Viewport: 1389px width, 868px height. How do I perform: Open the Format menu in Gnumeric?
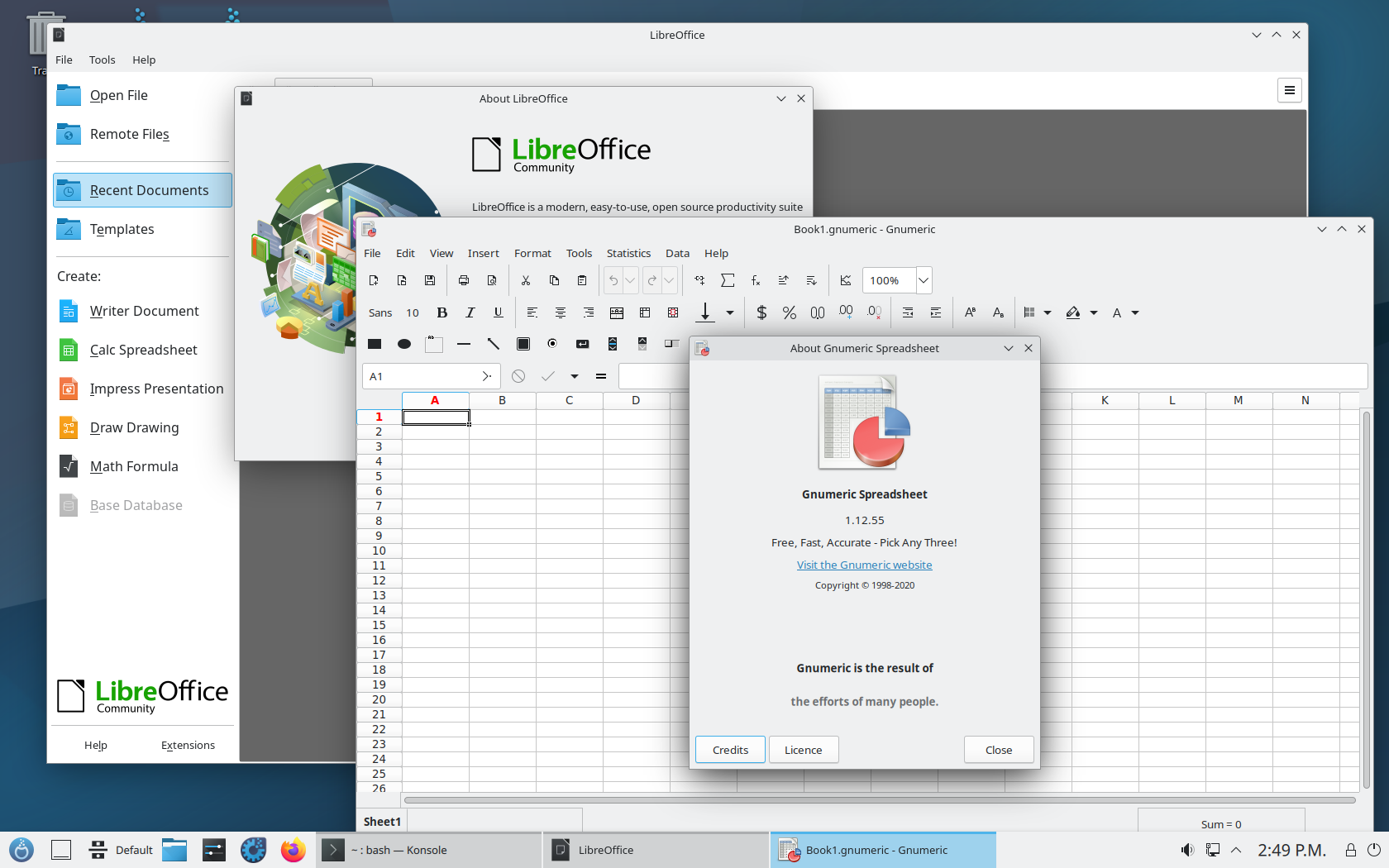click(x=532, y=253)
